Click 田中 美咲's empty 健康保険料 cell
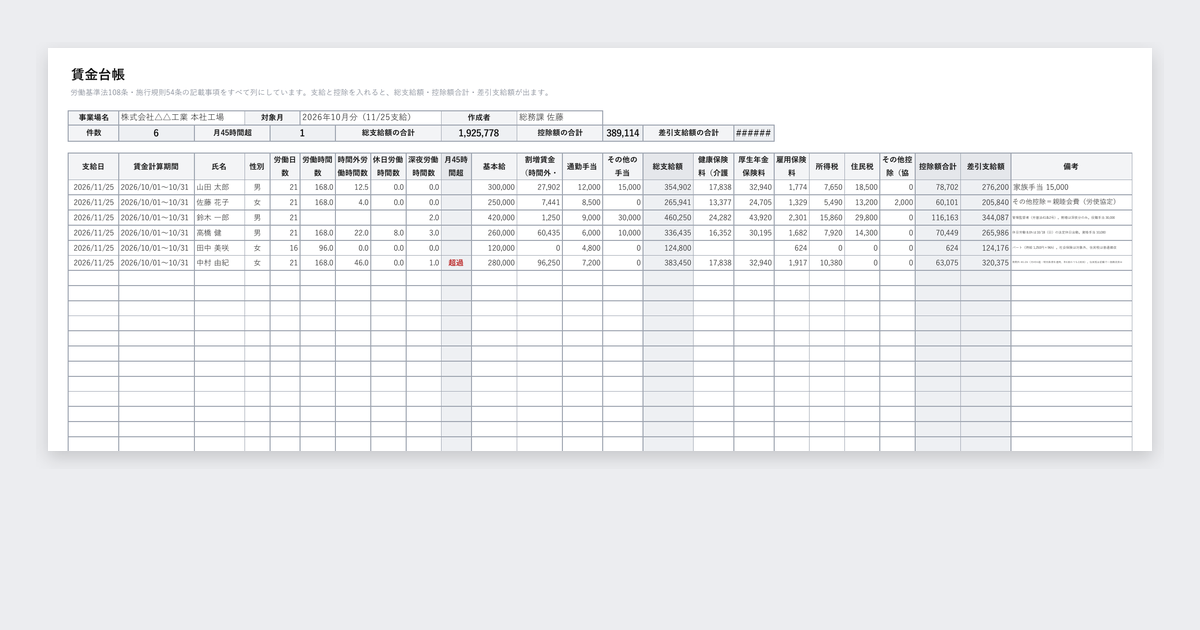Screen dimensions: 1200x630 tap(713, 247)
